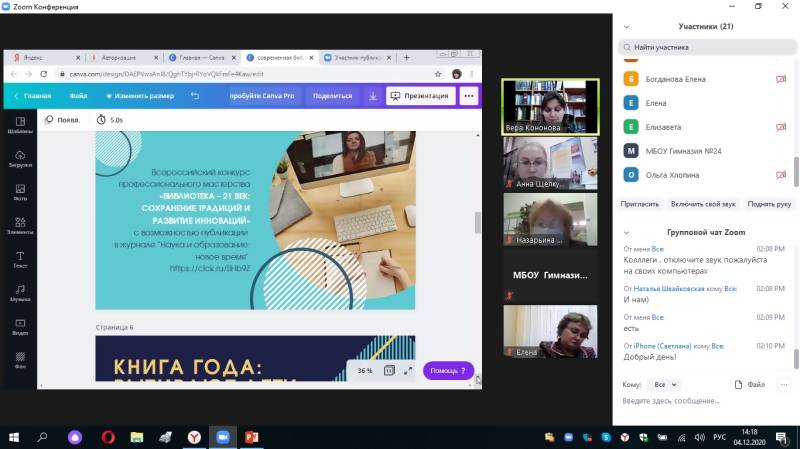Open the Шаблоны templates panel in Canva sidebar
The width and height of the screenshot is (800, 449).
(19, 125)
